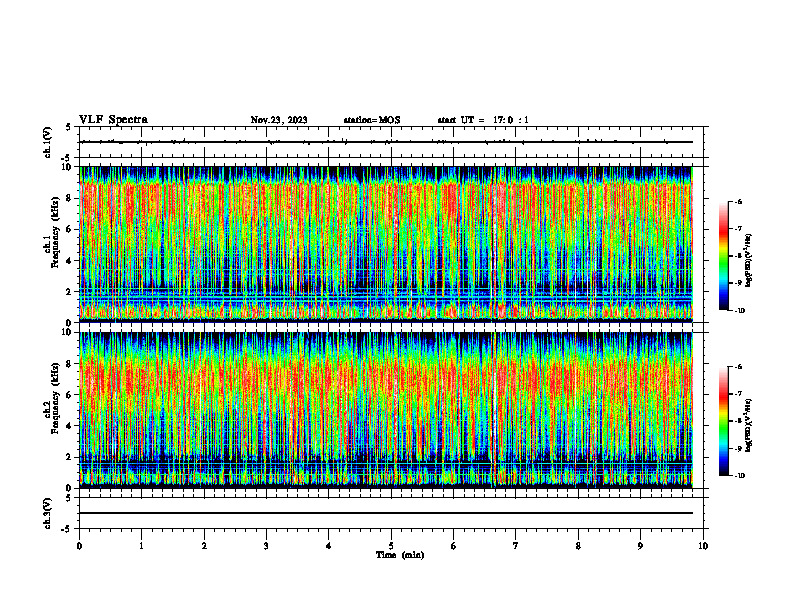This screenshot has height=612, width=792.
Task: Click the "10" tick at time axis end
Action: click(x=703, y=546)
